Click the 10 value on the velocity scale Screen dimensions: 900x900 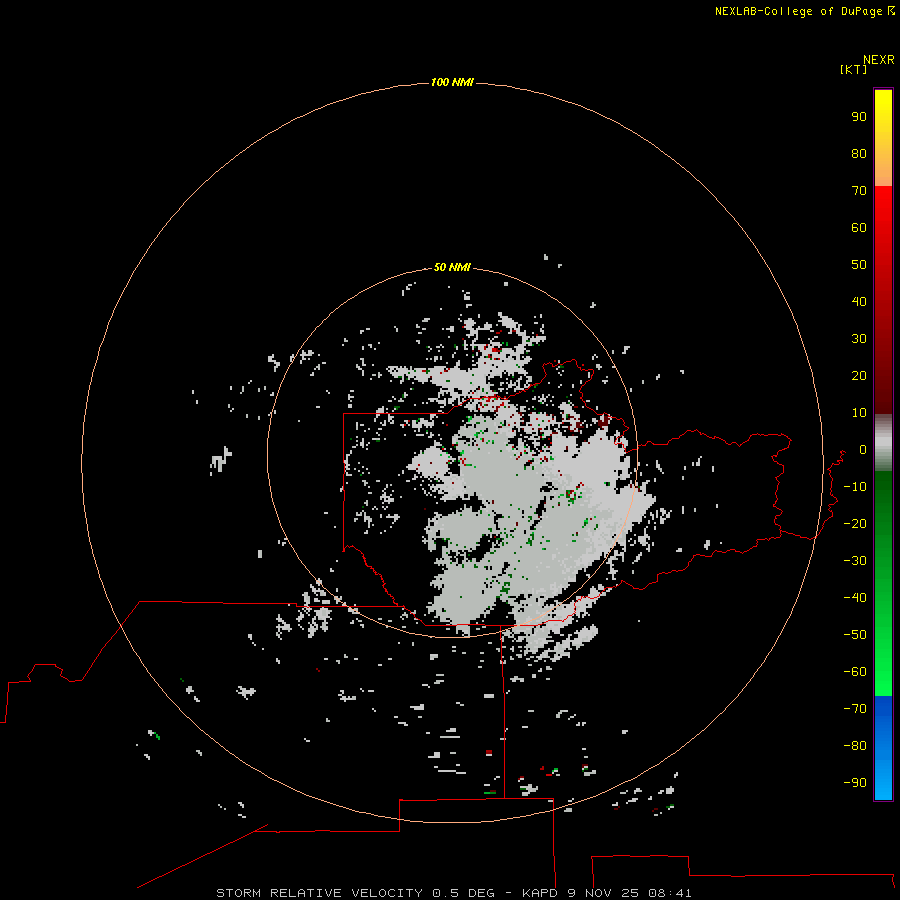859,413
